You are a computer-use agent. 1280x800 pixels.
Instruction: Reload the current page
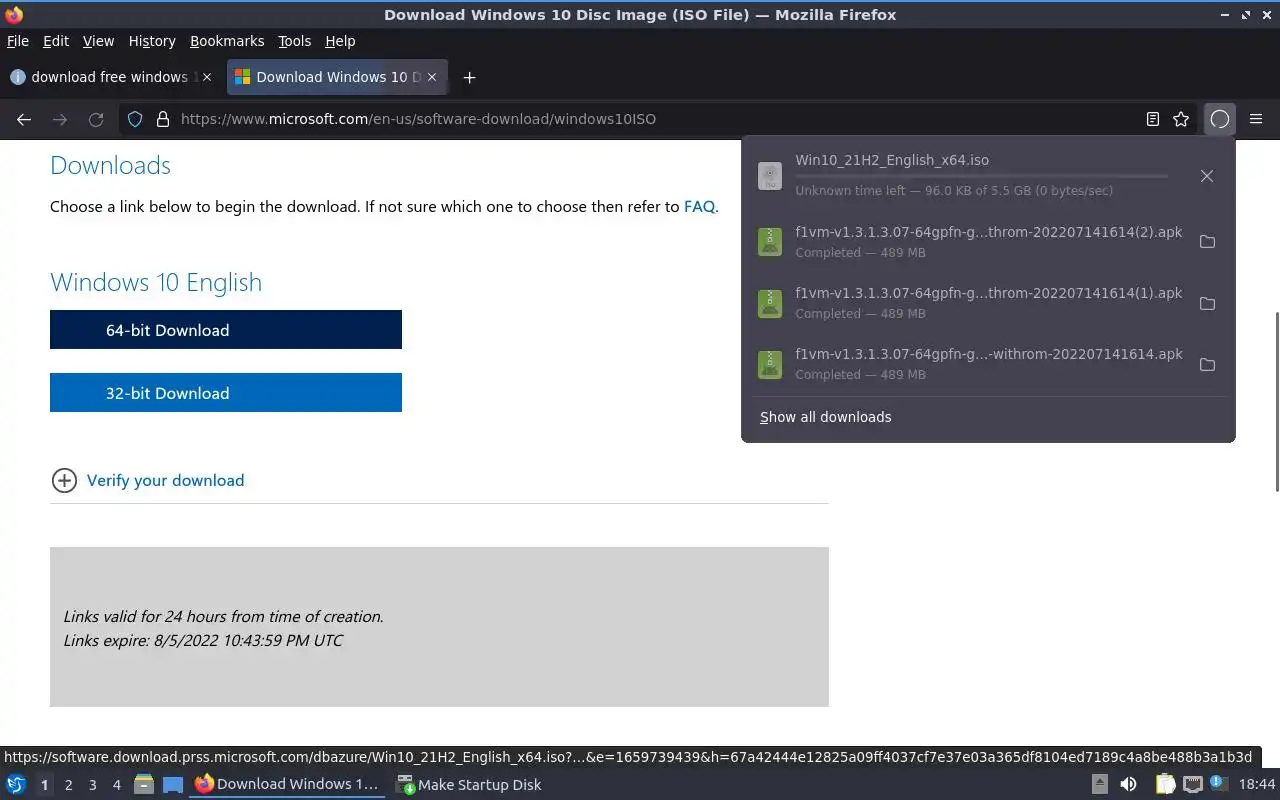pos(96,119)
